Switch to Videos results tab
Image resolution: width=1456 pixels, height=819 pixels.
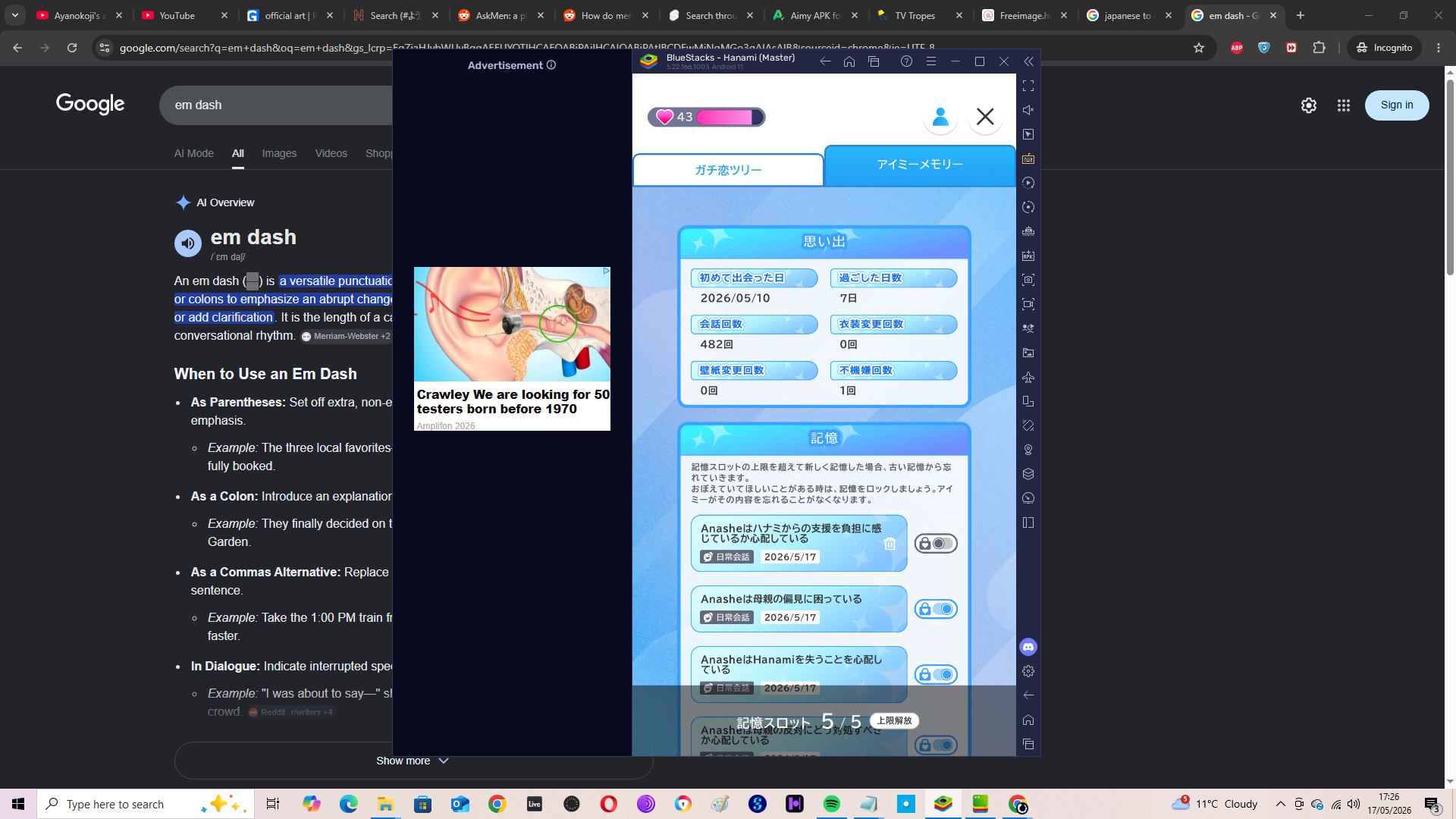(331, 153)
